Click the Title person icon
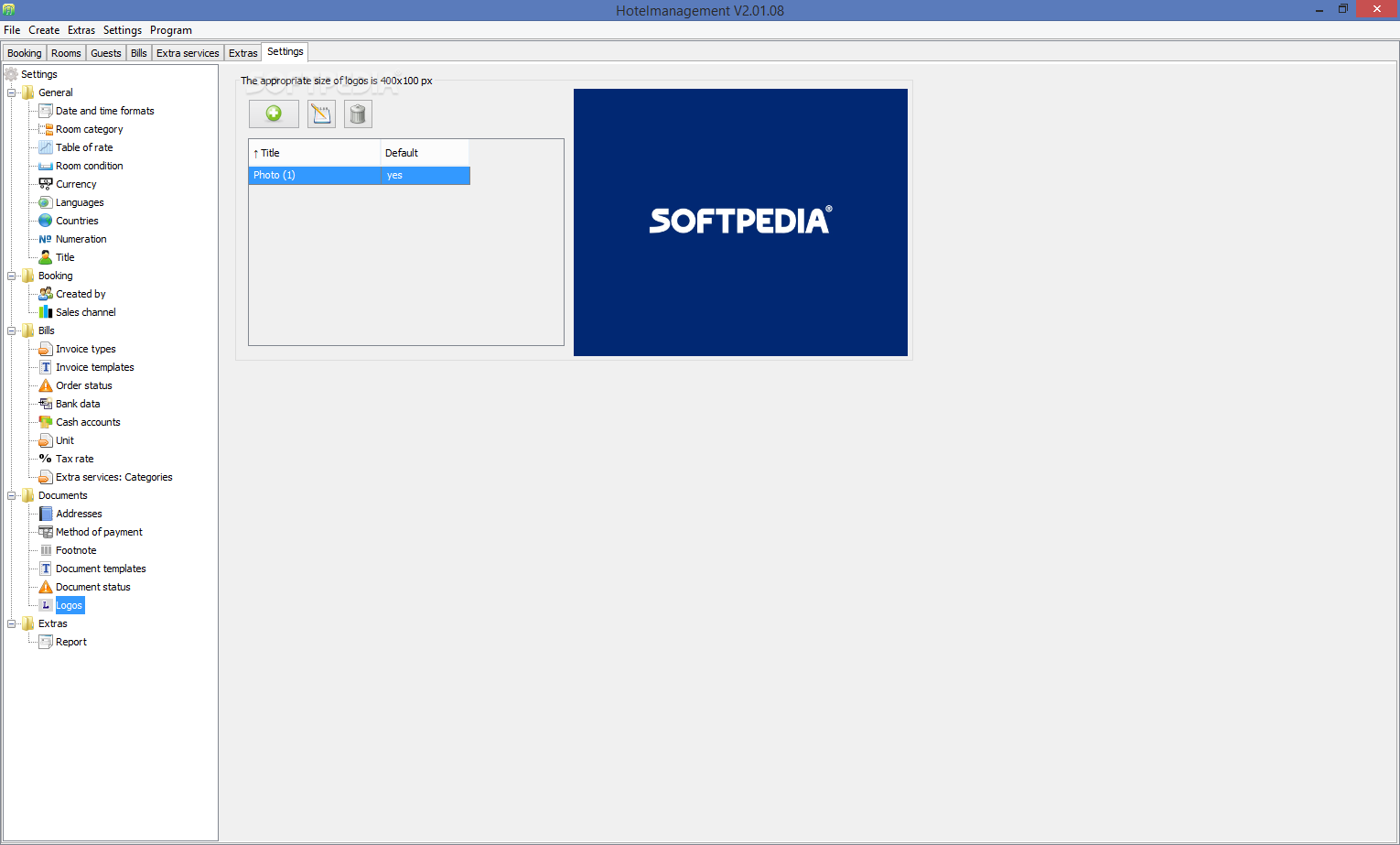Viewport: 1400px width, 845px height. [46, 257]
